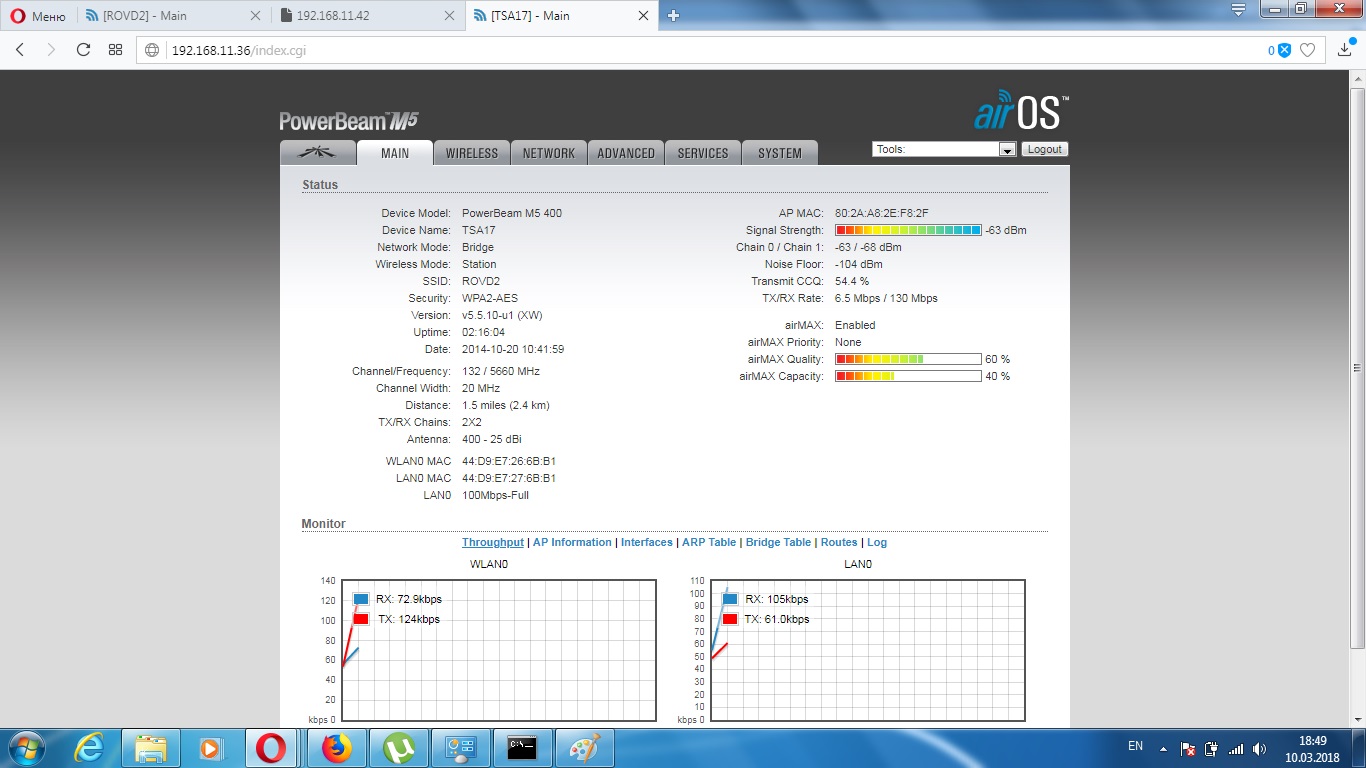Click the browser Back arrow
Image resolution: width=1366 pixels, height=768 pixels.
point(20,50)
